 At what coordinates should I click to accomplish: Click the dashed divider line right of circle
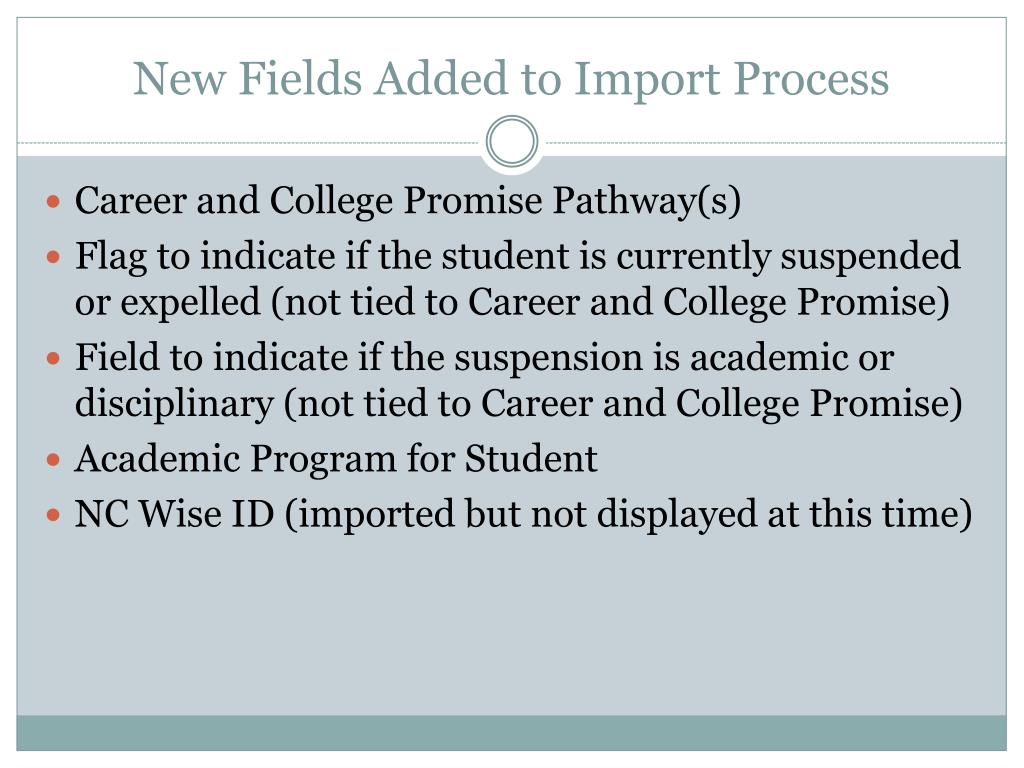click(775, 142)
